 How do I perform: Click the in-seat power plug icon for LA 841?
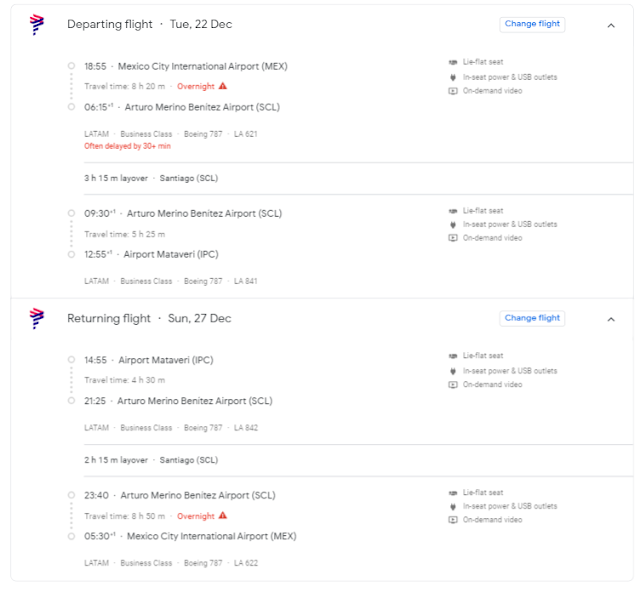click(x=453, y=225)
